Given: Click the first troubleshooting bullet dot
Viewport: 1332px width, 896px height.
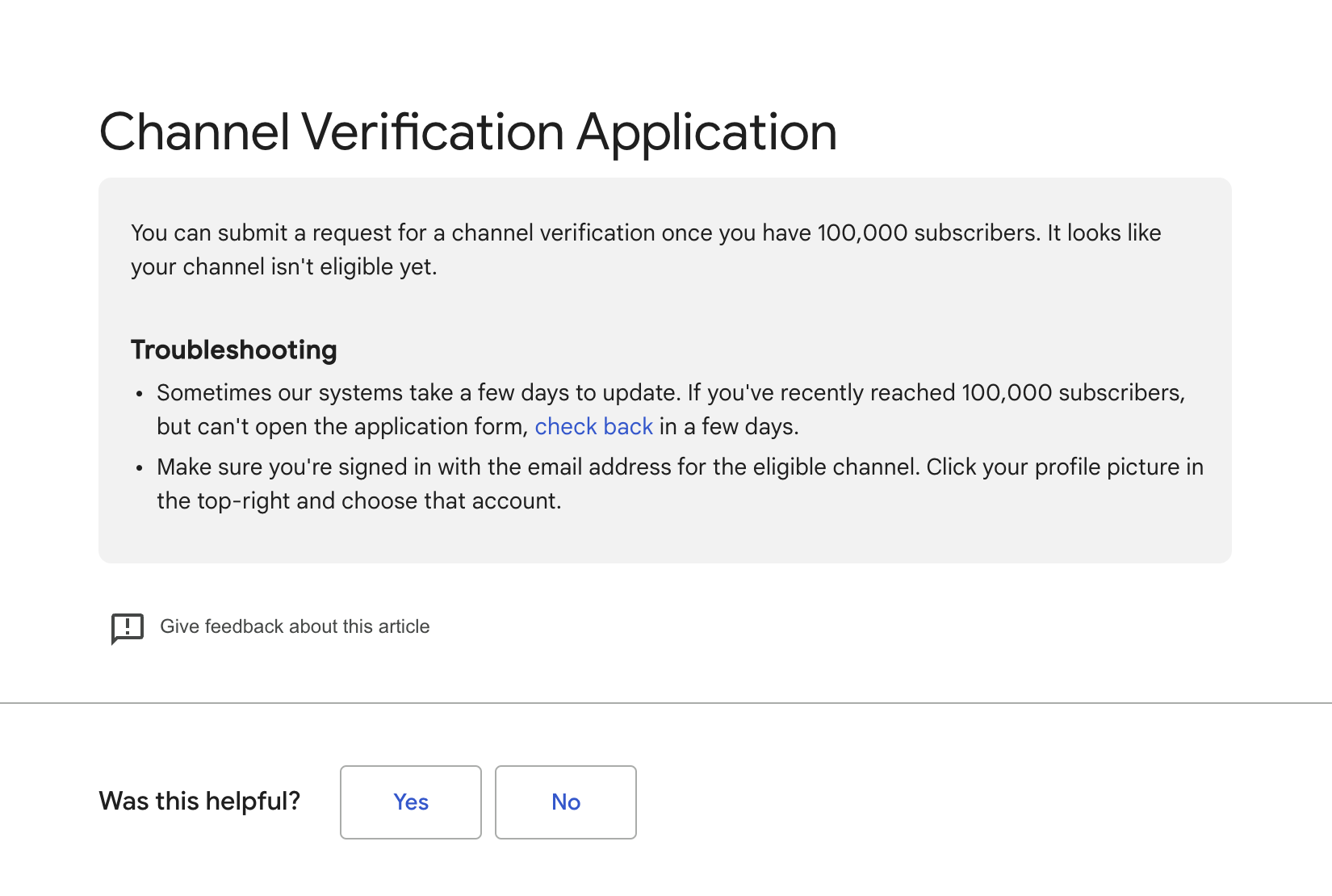Looking at the screenshot, I should click(x=140, y=394).
